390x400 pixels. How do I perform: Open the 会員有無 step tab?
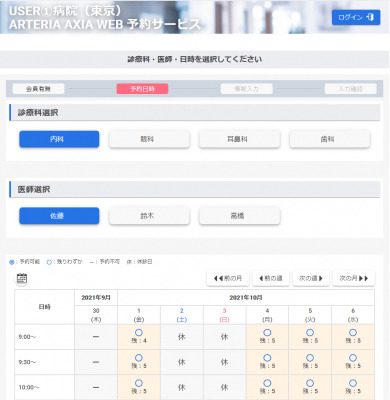click(x=38, y=89)
